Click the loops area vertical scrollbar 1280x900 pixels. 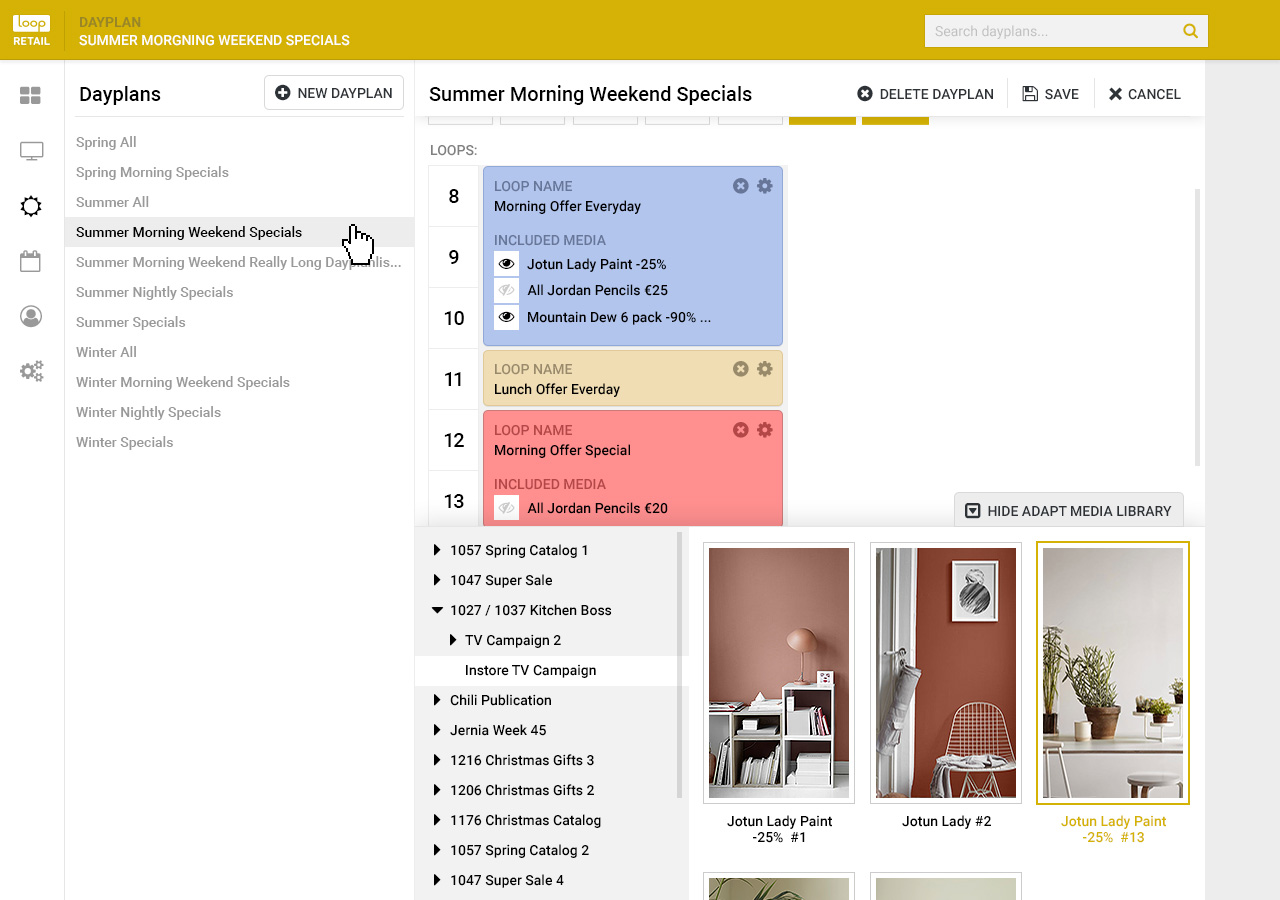pyautogui.click(x=1198, y=327)
